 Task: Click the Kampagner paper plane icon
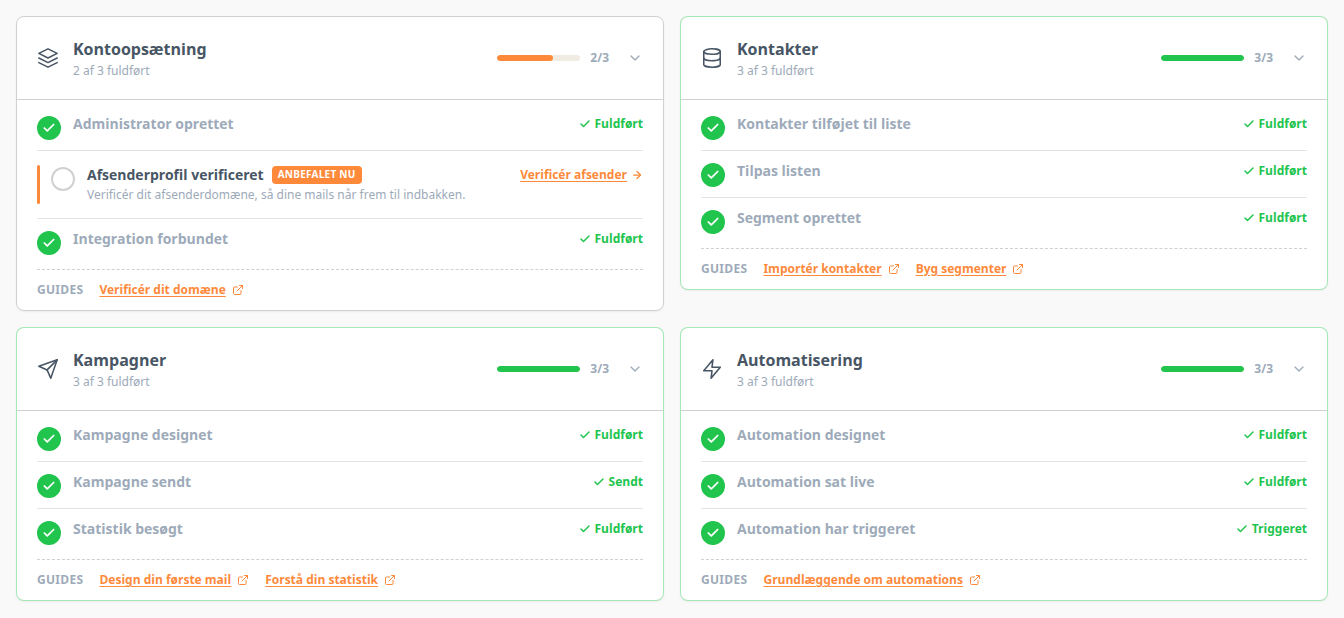[x=48, y=369]
